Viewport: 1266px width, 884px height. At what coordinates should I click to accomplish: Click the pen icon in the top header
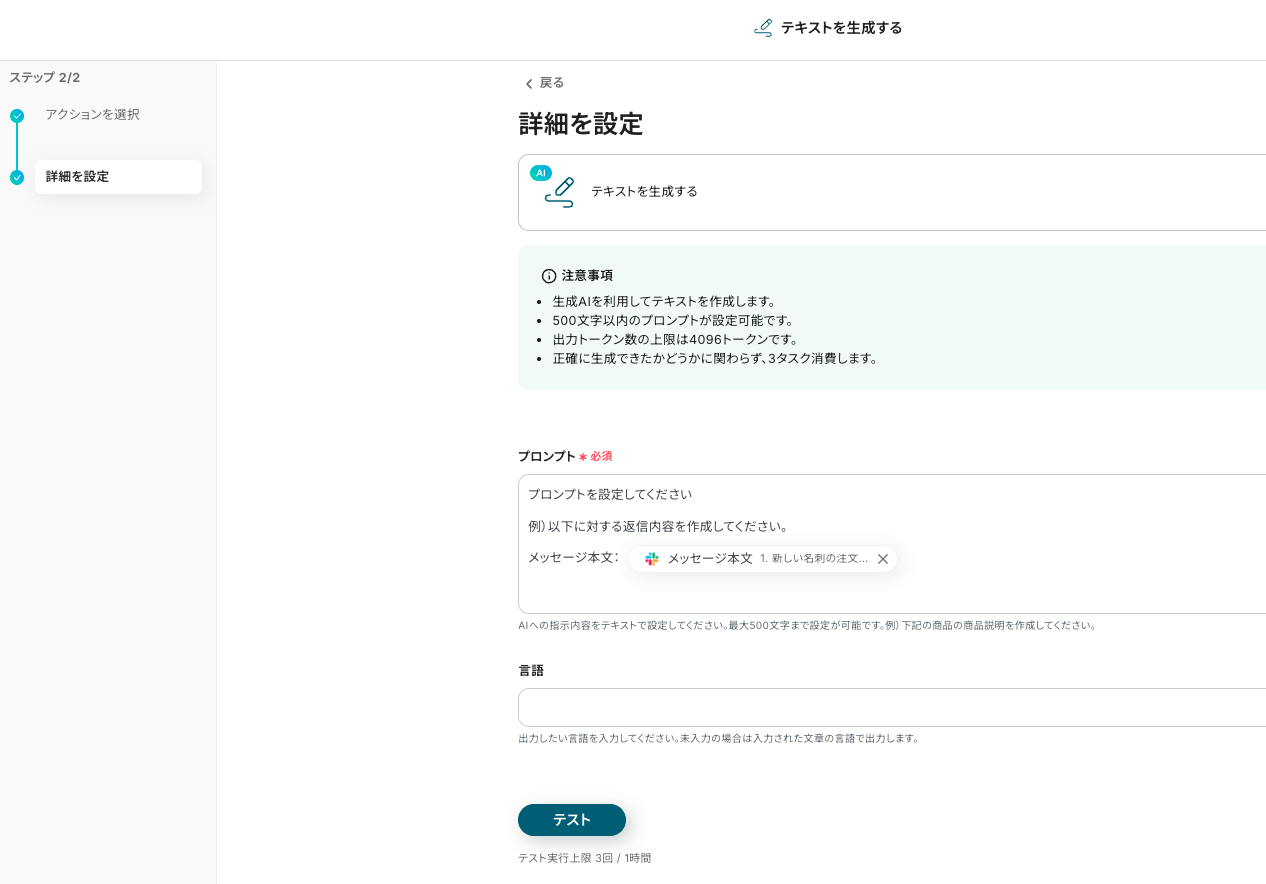763,28
